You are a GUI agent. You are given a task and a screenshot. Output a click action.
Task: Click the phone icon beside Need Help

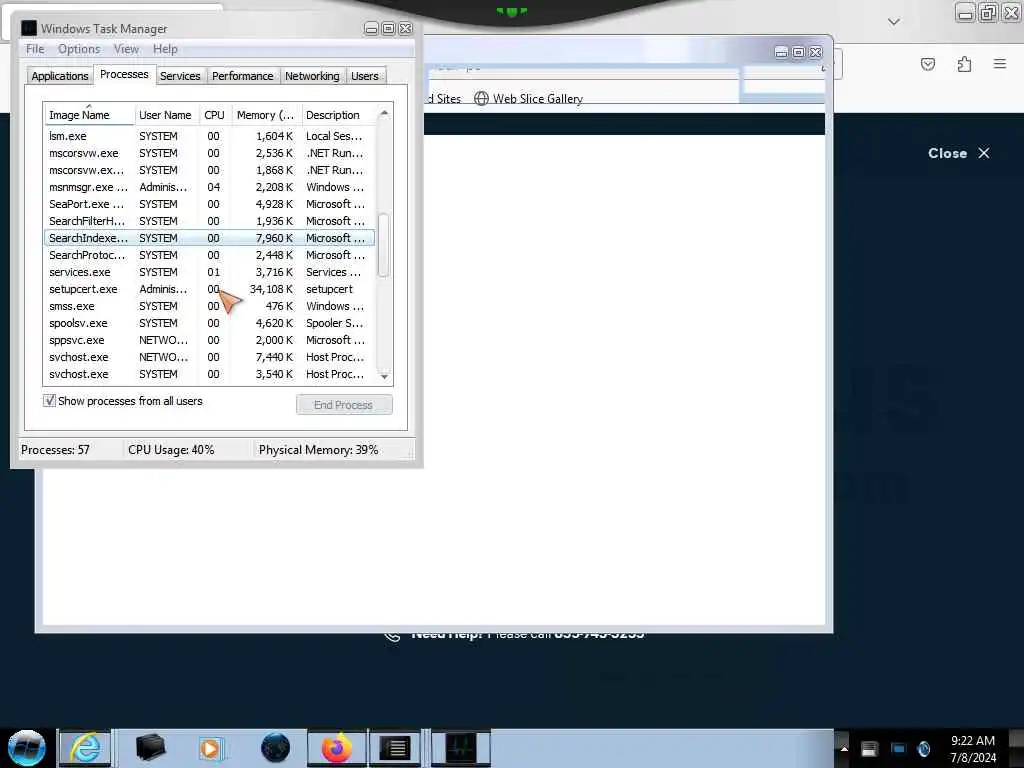pyautogui.click(x=392, y=635)
